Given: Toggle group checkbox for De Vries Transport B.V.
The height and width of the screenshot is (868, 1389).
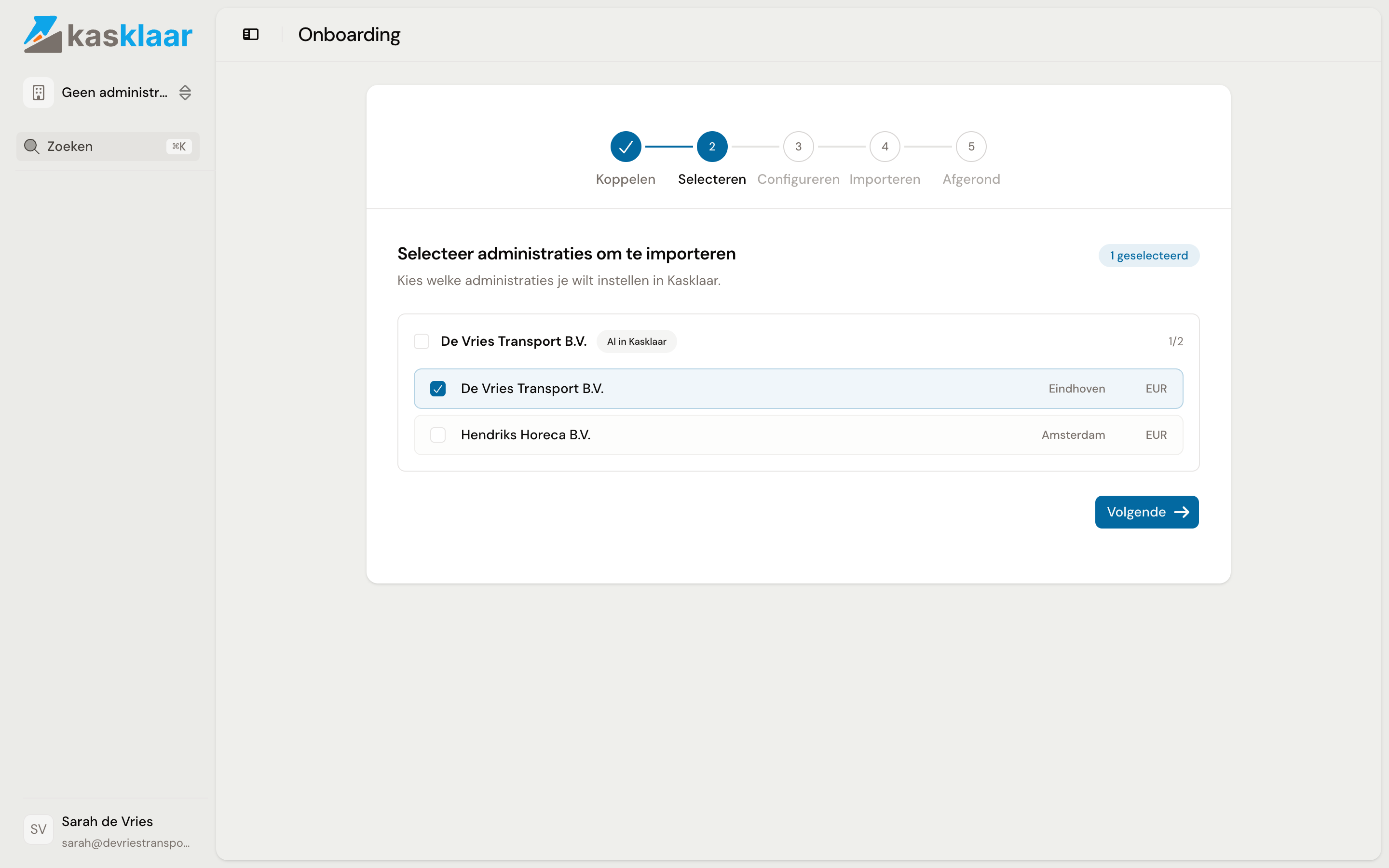Looking at the screenshot, I should [422, 341].
